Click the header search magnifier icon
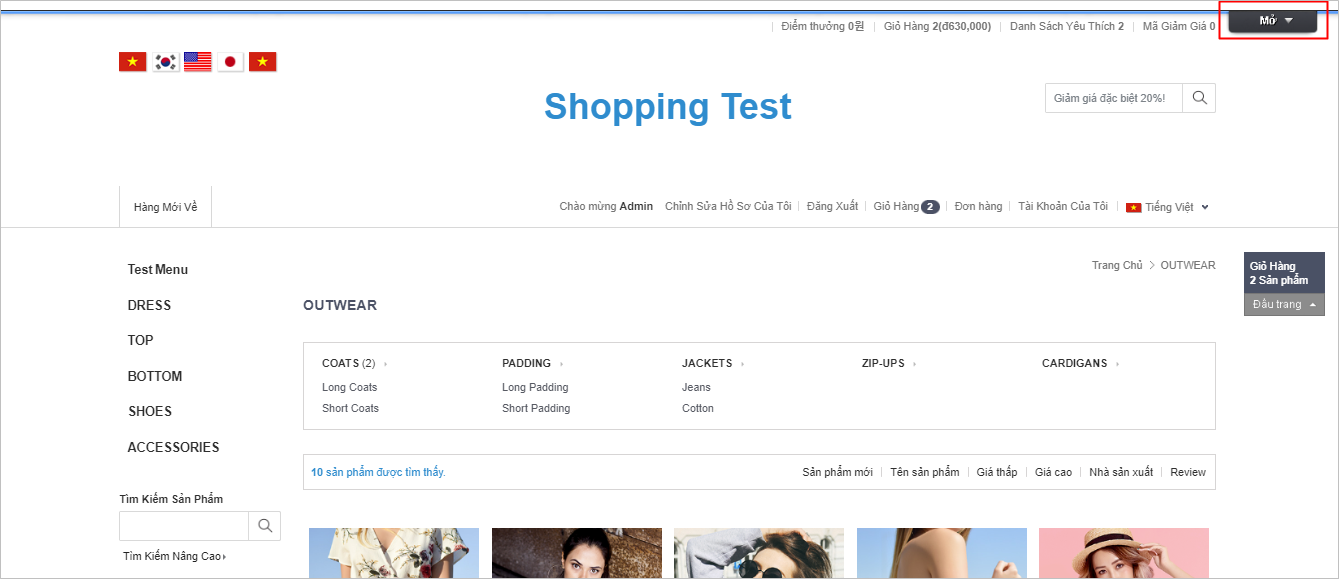Image resolution: width=1339 pixels, height=579 pixels. (1199, 98)
